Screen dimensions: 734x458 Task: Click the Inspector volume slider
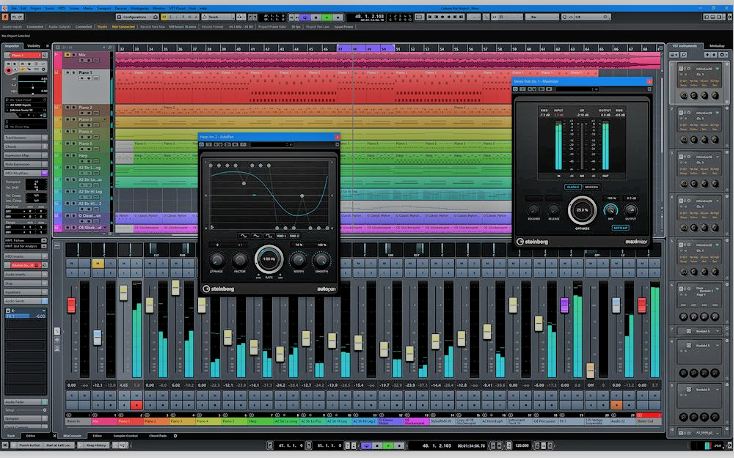(x=32, y=80)
